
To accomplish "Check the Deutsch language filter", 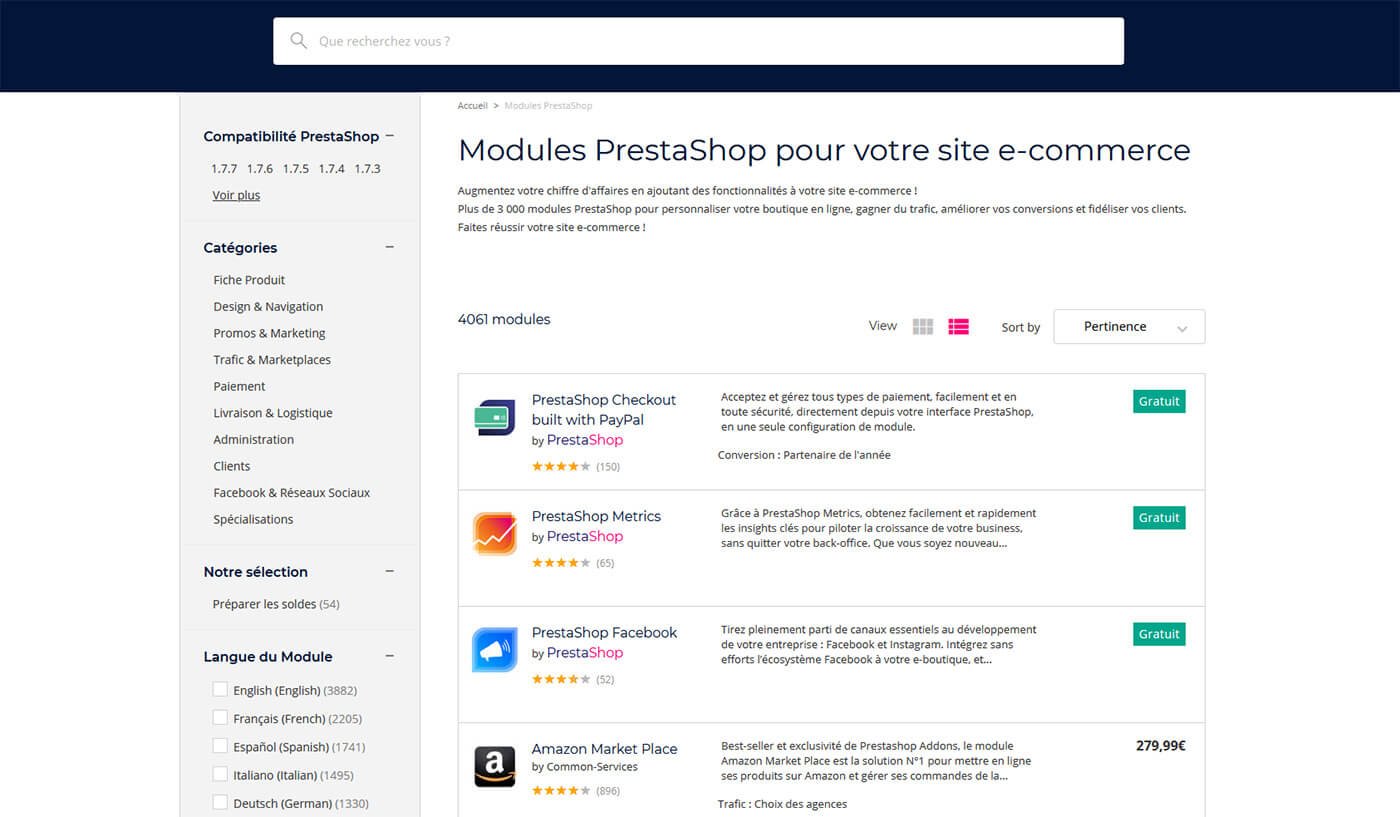I will pos(220,801).
